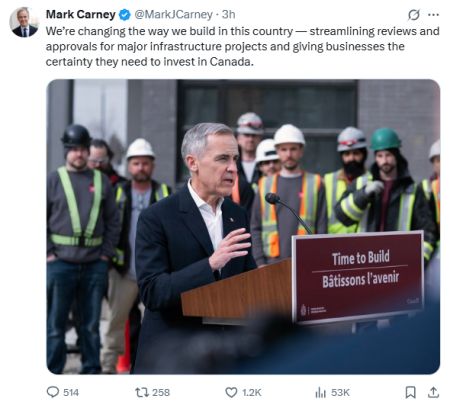Repost using the retweet arrows icon
The image size is (450, 405).
click(x=142, y=392)
